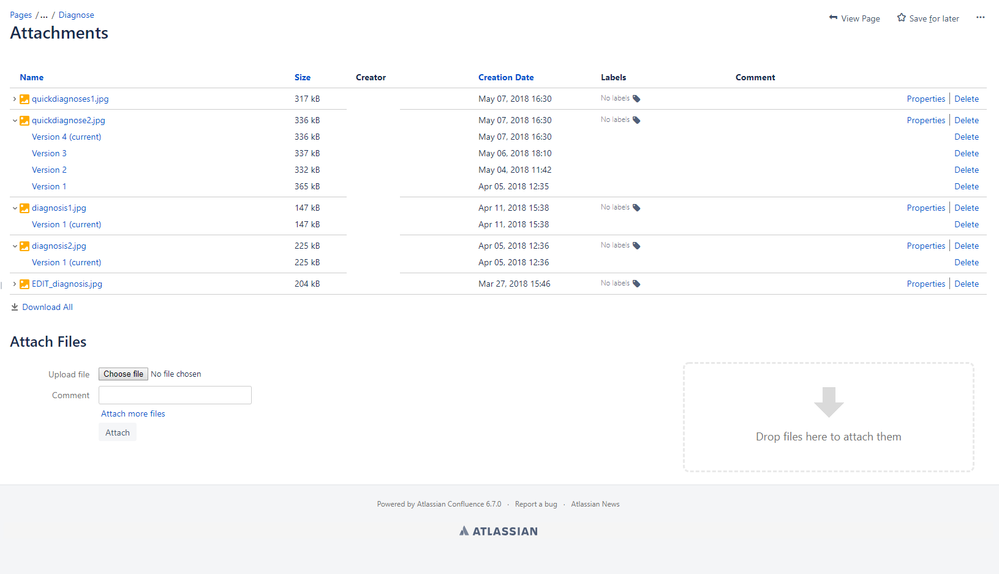Open Version 2 of quickdiagnose2.jpg
Image resolution: width=999 pixels, height=574 pixels.
49,170
